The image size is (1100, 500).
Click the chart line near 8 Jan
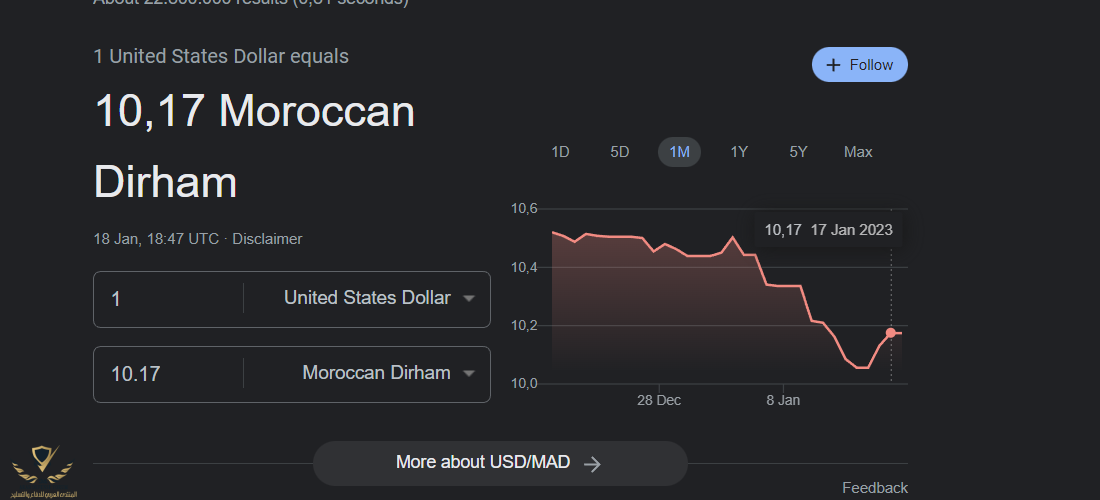pos(783,286)
